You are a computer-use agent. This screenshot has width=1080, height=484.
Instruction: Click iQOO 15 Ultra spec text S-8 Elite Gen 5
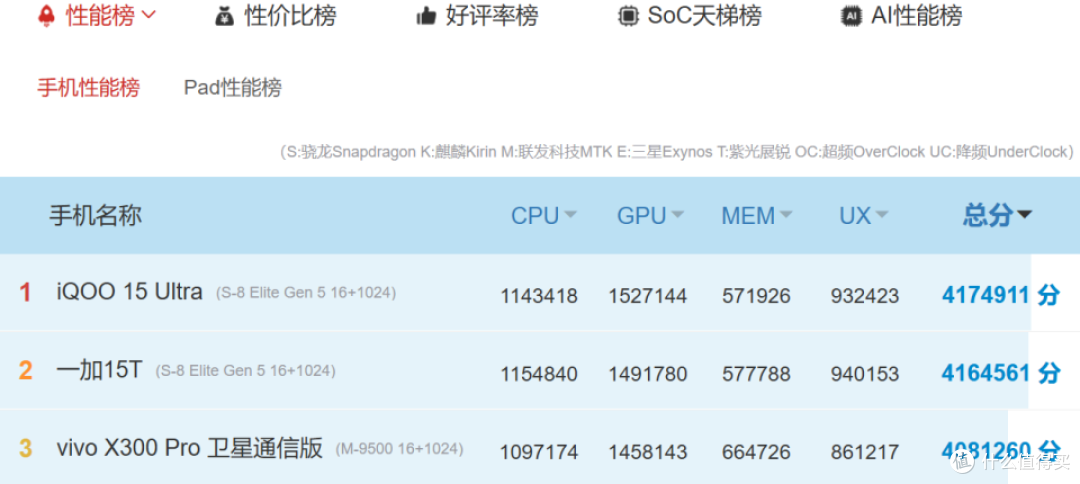[x=306, y=293]
